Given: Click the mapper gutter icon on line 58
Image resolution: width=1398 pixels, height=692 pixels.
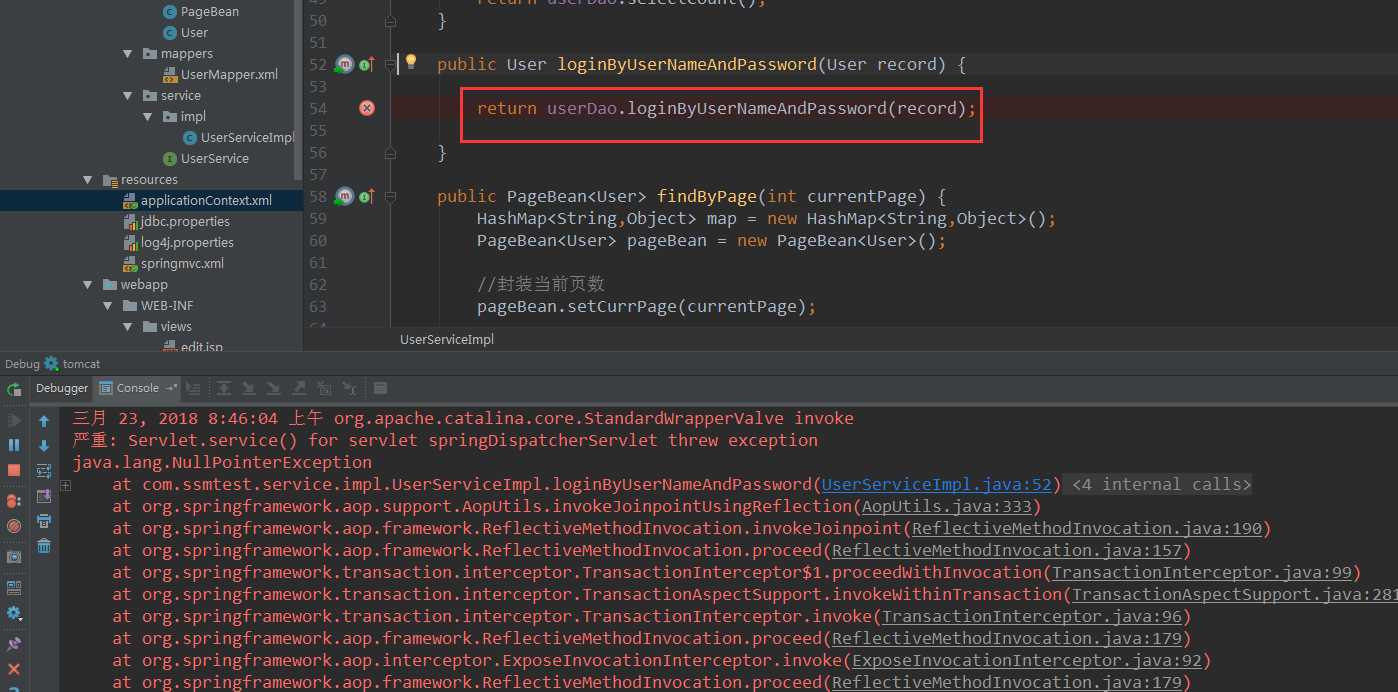Looking at the screenshot, I should click(345, 196).
